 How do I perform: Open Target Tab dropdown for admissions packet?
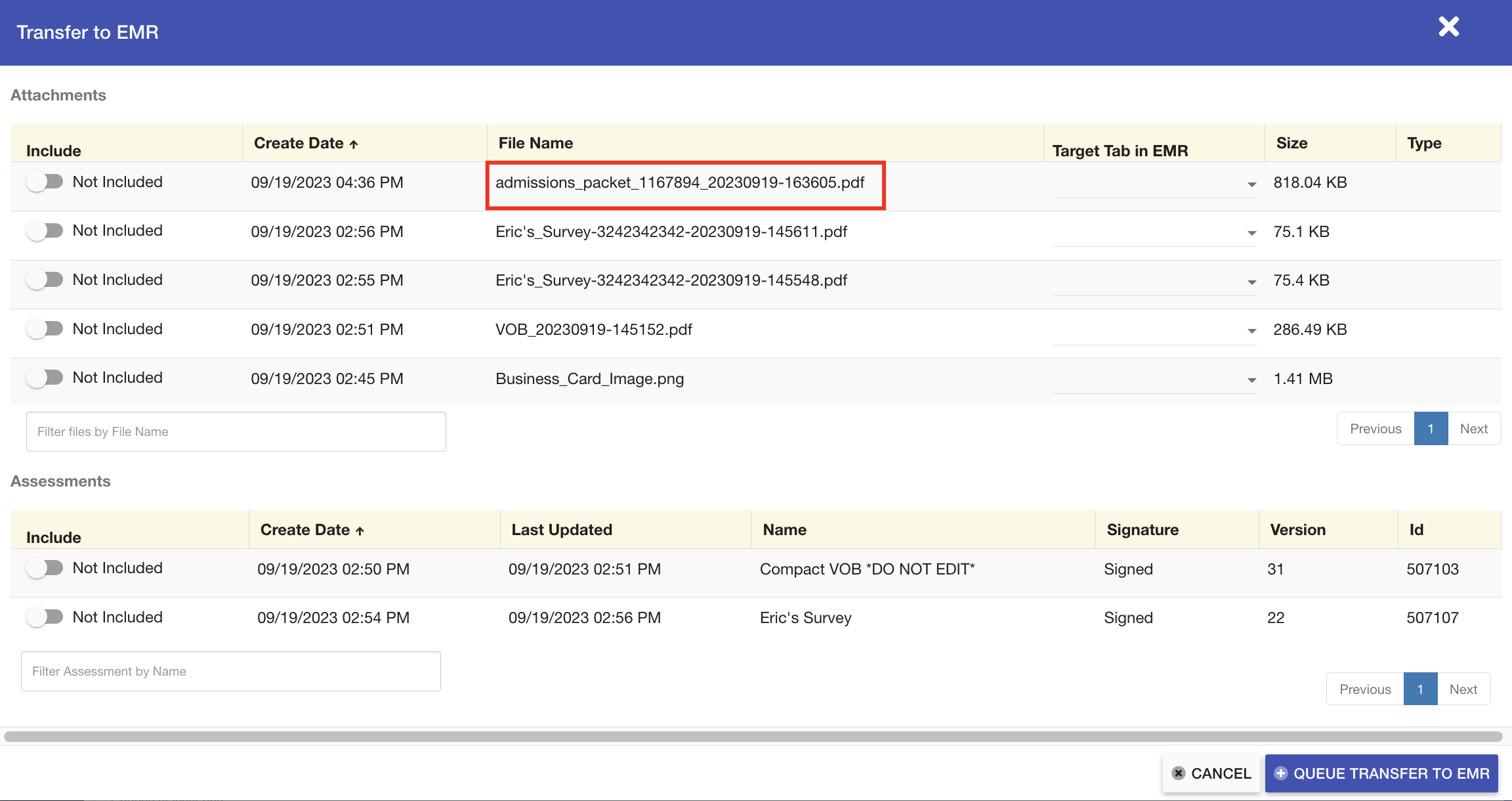(1250, 184)
